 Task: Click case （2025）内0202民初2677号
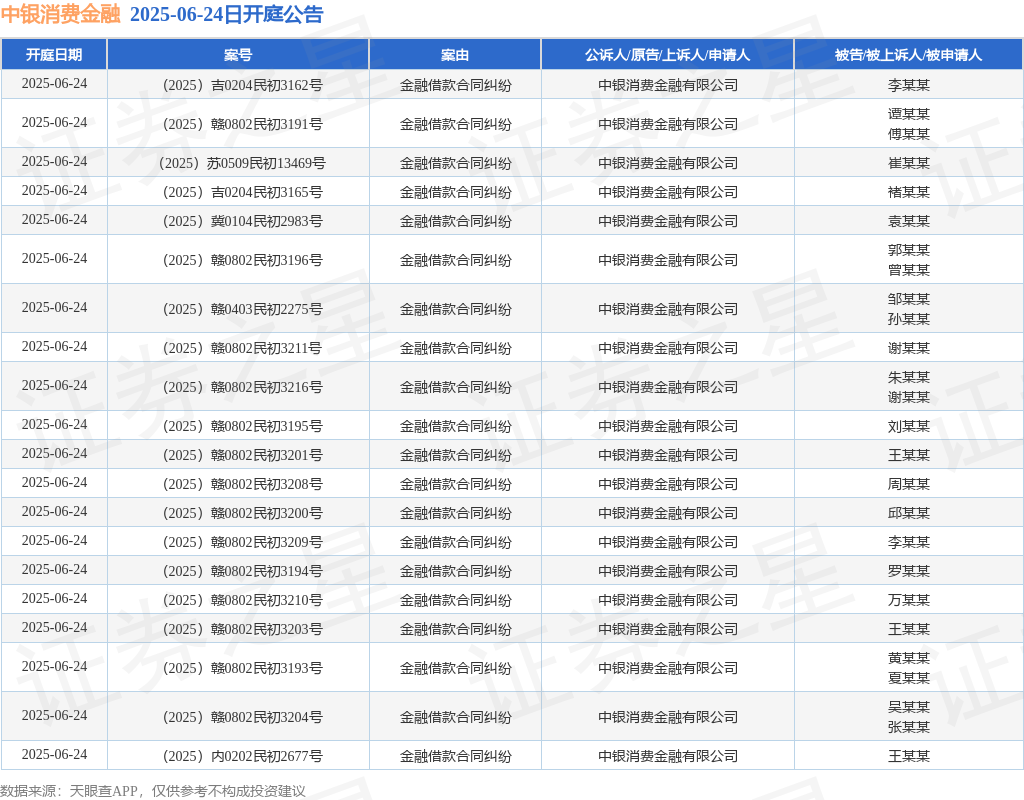[x=238, y=756]
